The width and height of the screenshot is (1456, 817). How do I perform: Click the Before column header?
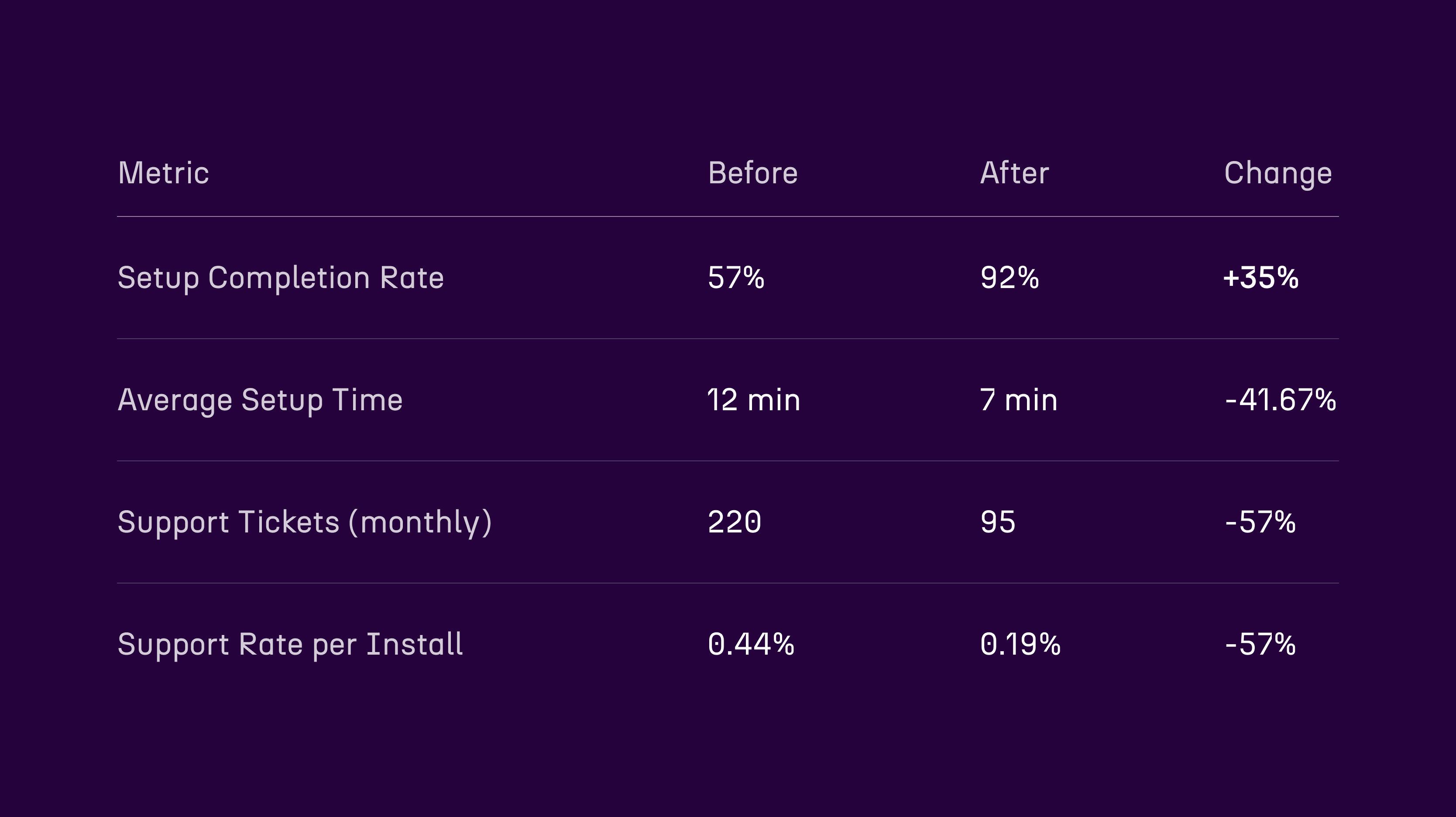[753, 173]
